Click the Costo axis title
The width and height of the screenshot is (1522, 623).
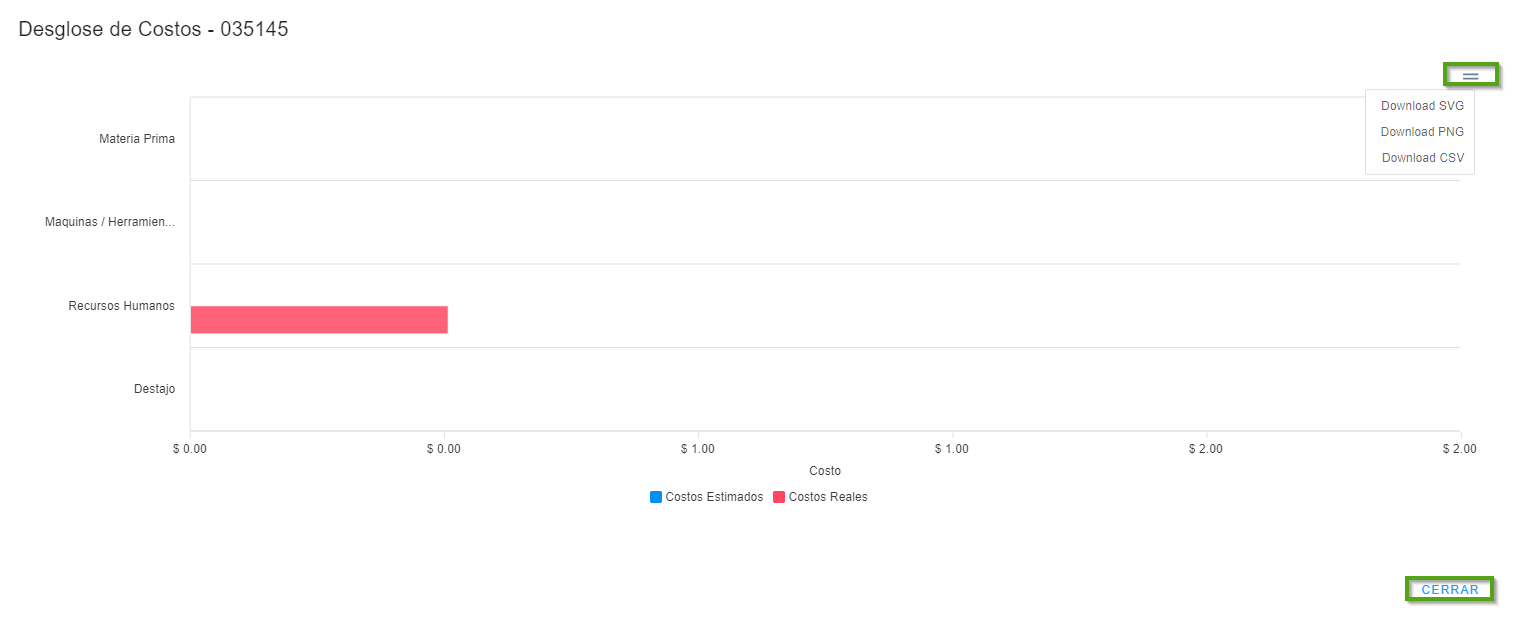[825, 471]
